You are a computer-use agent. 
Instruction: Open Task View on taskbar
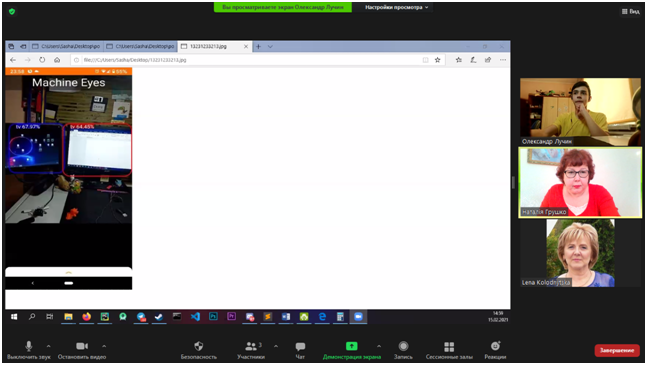tap(50, 316)
